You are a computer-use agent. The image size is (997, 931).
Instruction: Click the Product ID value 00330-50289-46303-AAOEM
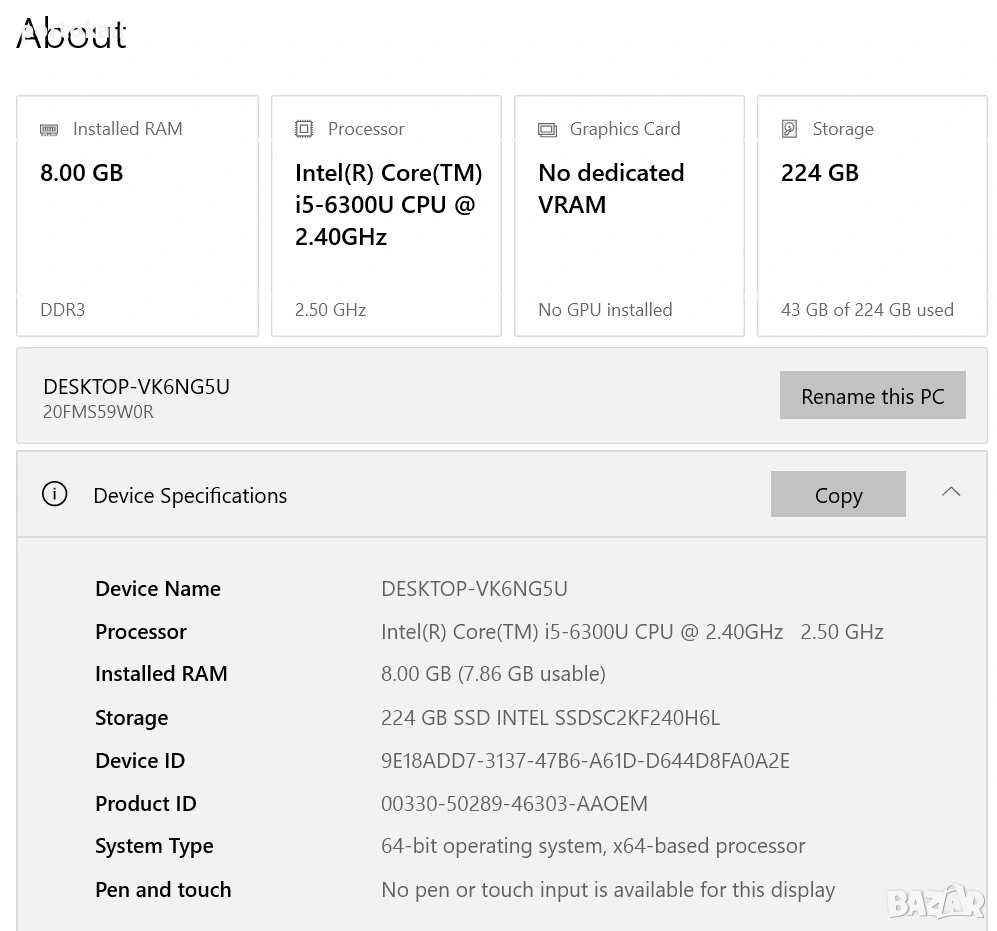[514, 804]
